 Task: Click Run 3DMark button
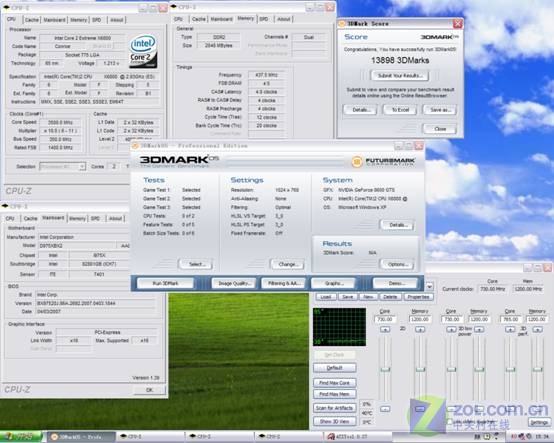(165, 283)
